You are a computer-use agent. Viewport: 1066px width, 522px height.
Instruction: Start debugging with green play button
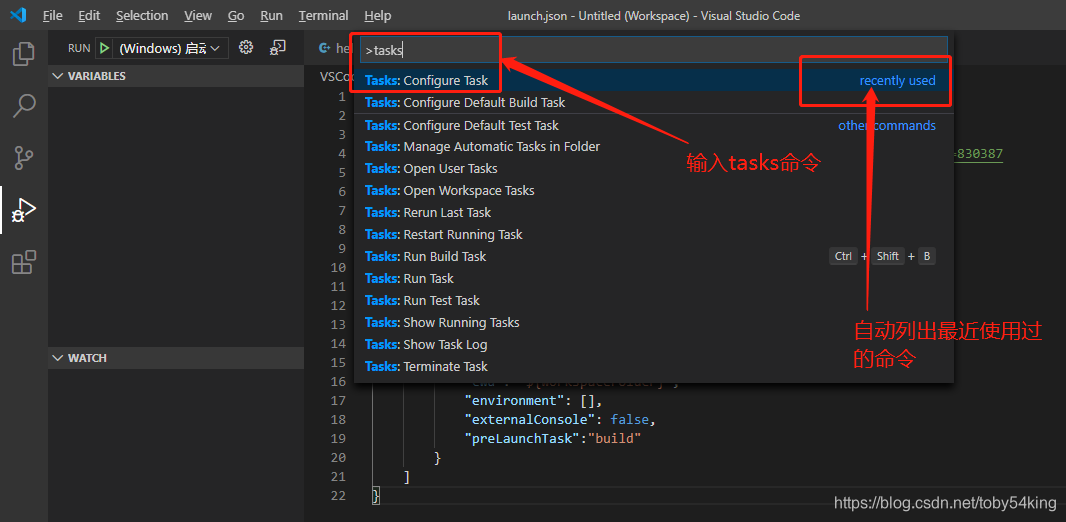tap(104, 48)
